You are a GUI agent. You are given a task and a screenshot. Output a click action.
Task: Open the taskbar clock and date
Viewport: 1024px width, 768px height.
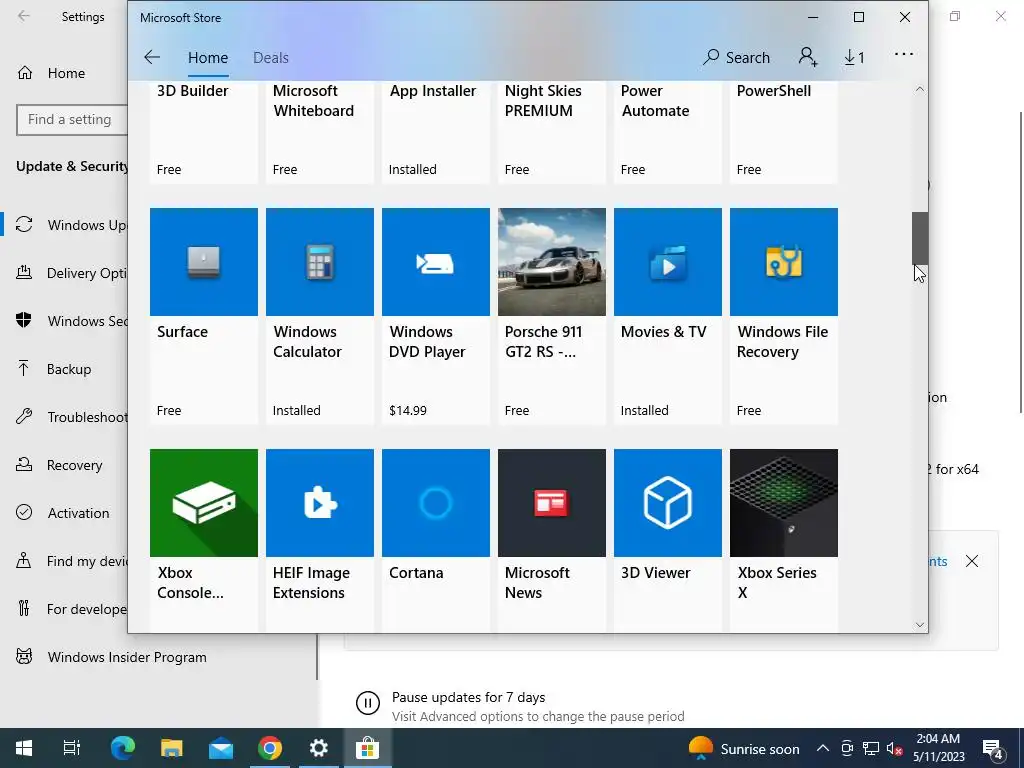coord(938,748)
